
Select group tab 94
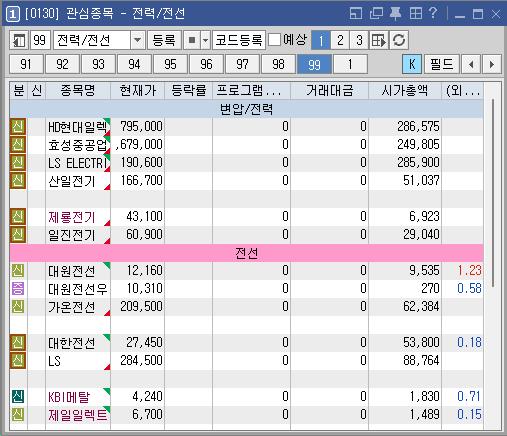point(134,64)
